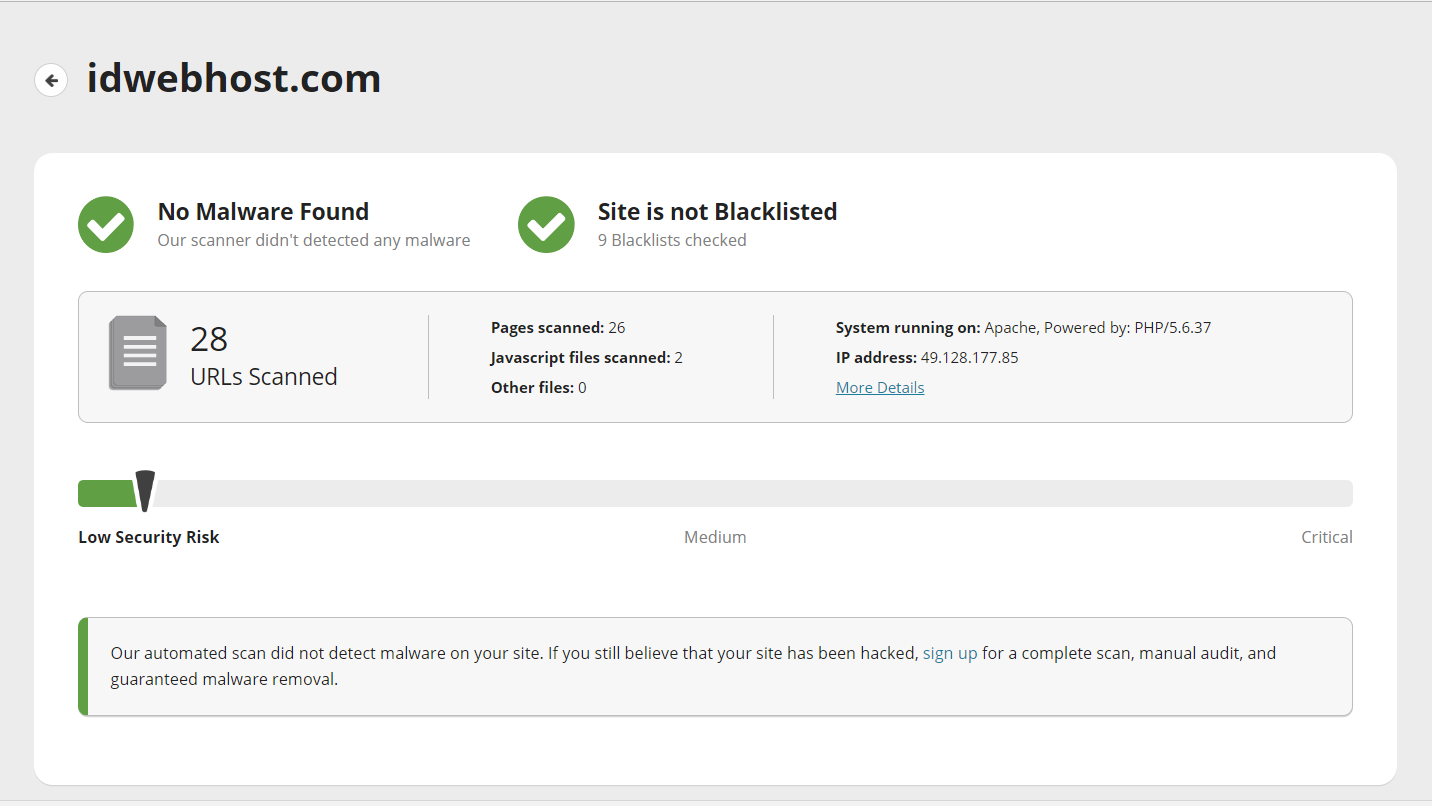Click the sign up link for a complete scan
The image size is (1432, 806).
(950, 652)
